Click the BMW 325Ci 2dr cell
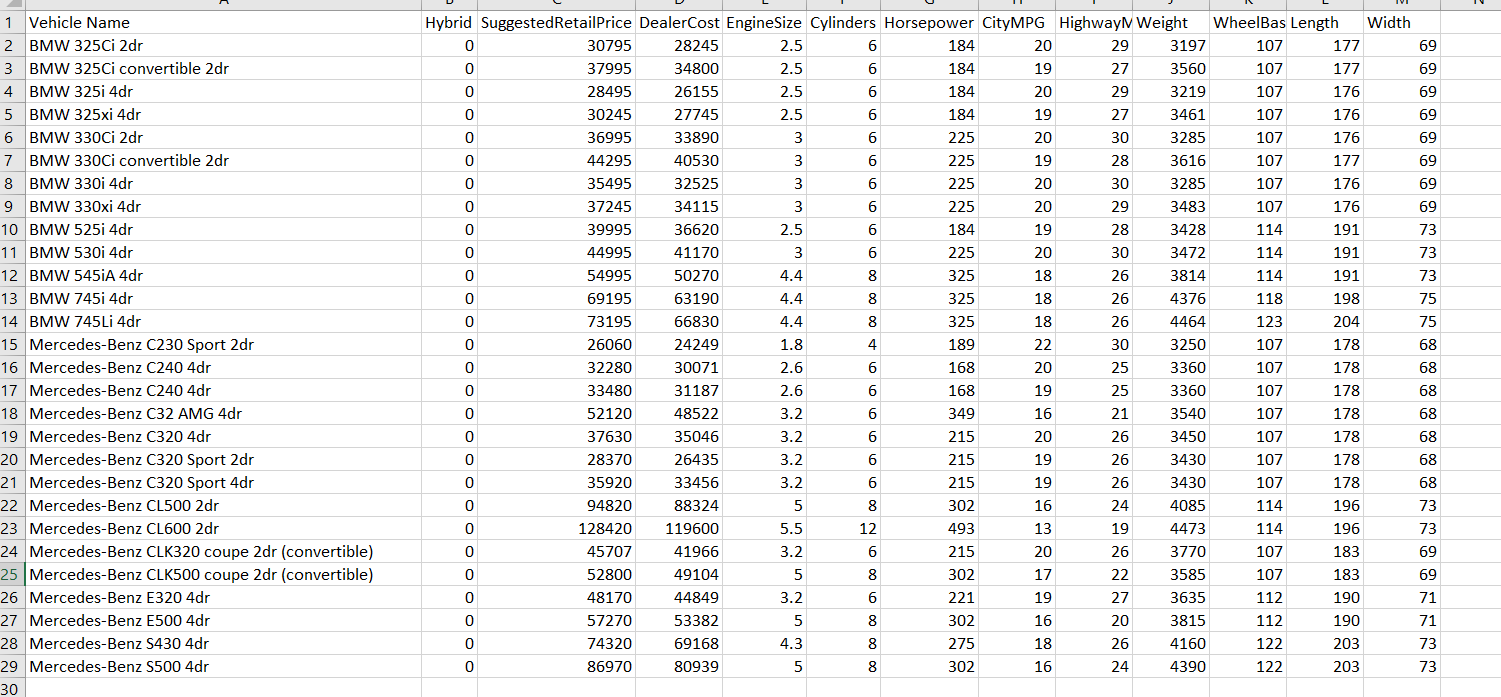The image size is (1501, 697). point(223,45)
